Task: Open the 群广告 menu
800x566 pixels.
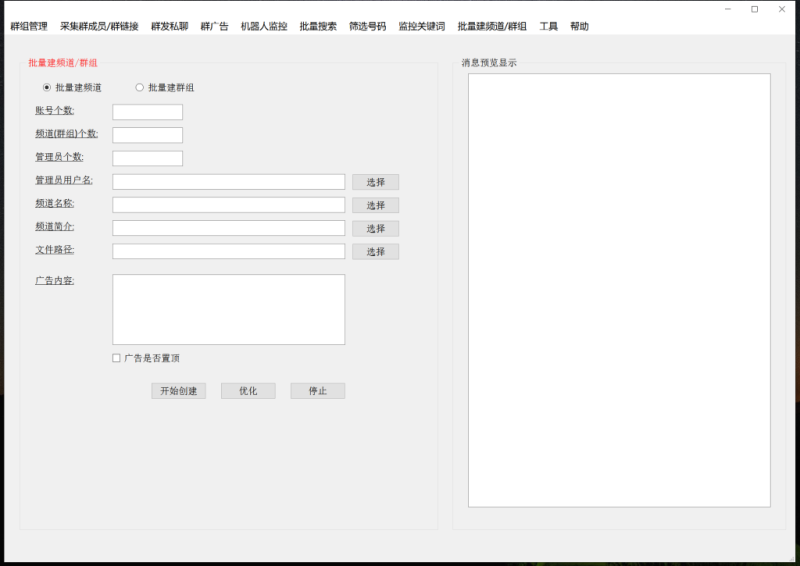Action: click(x=215, y=27)
